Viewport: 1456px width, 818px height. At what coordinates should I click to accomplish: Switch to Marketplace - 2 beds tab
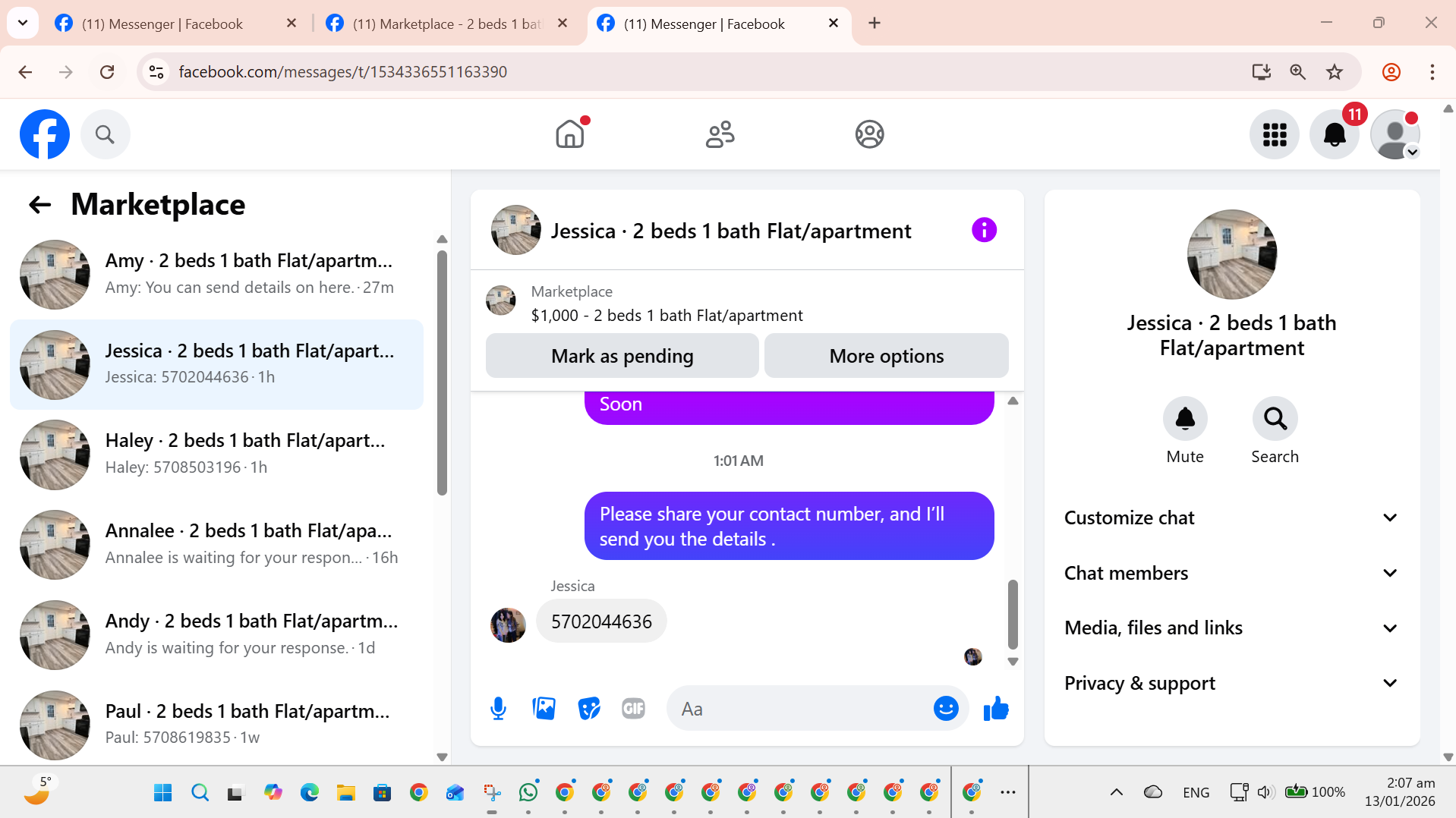[x=448, y=24]
